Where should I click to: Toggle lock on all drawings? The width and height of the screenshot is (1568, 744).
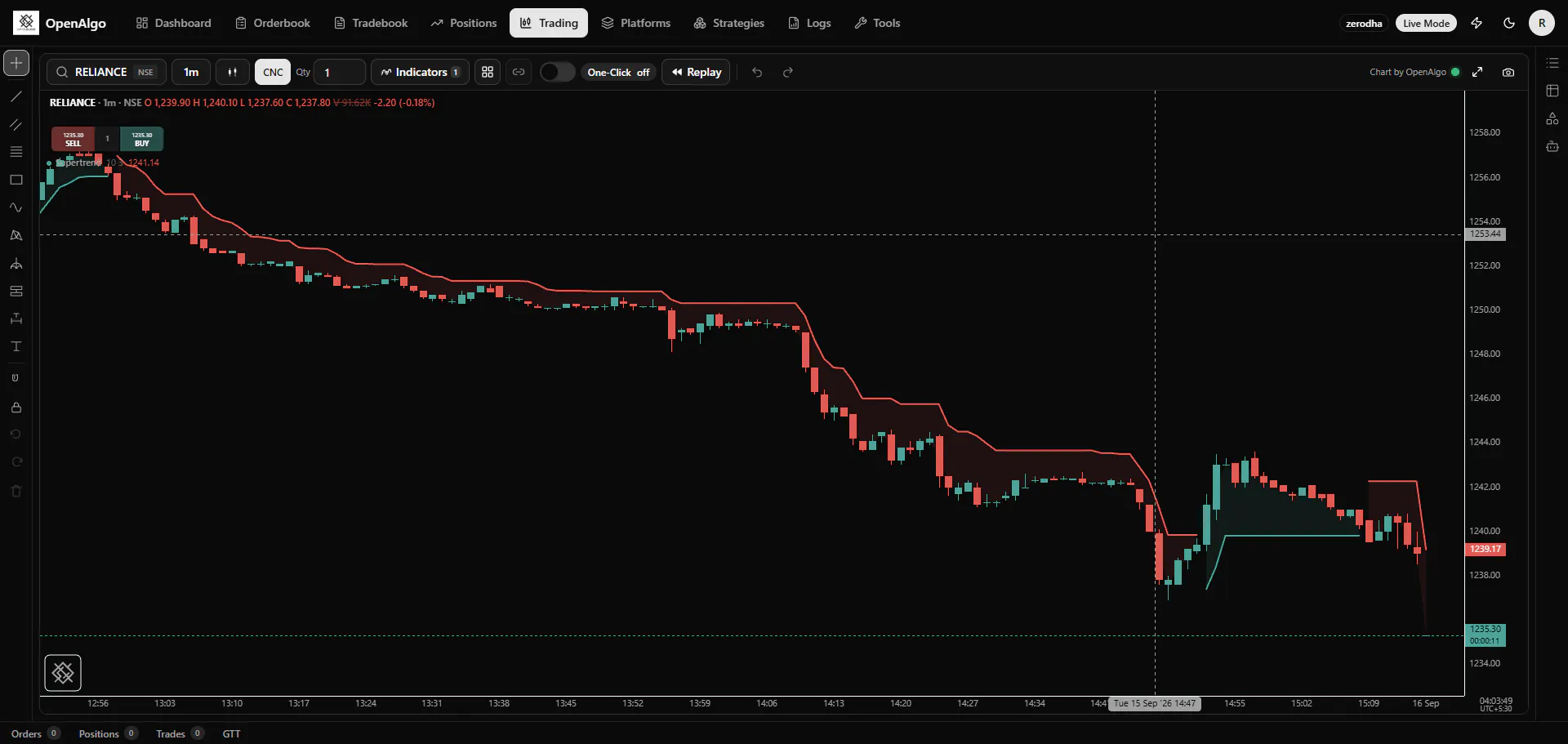click(16, 407)
